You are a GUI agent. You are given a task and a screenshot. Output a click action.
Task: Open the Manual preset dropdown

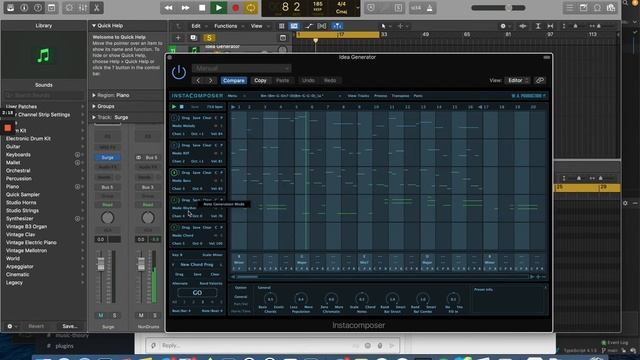(x=241, y=68)
